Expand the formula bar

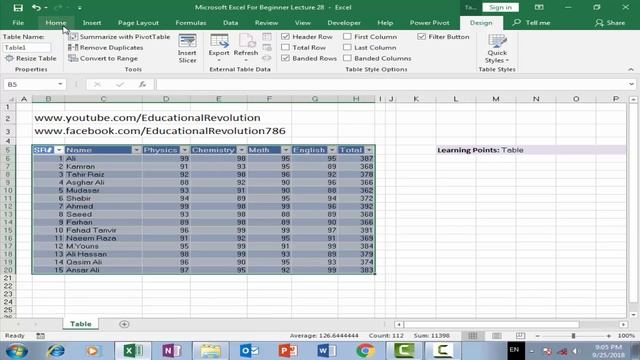coord(631,84)
